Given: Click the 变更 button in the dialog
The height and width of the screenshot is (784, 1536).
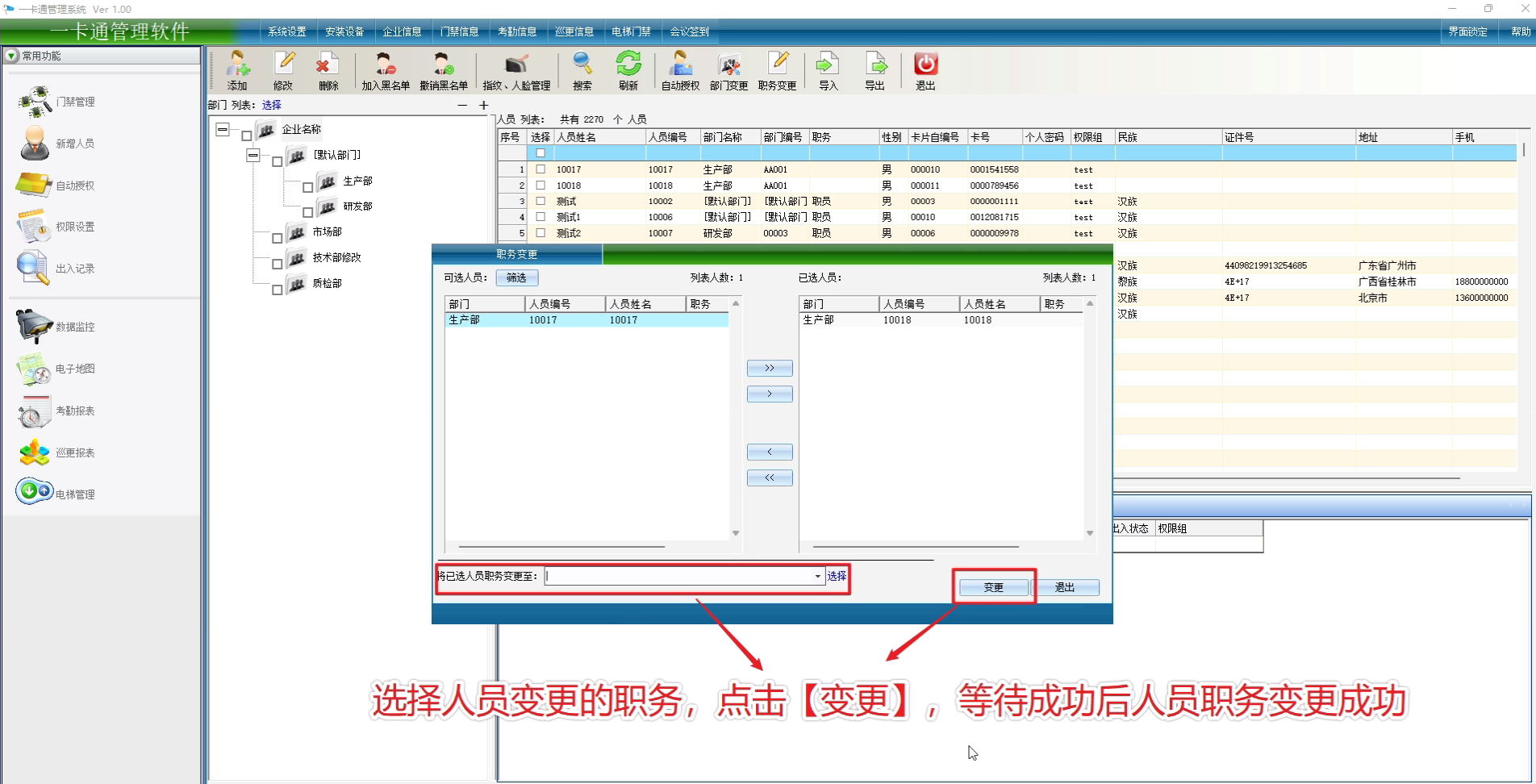Looking at the screenshot, I should [993, 587].
